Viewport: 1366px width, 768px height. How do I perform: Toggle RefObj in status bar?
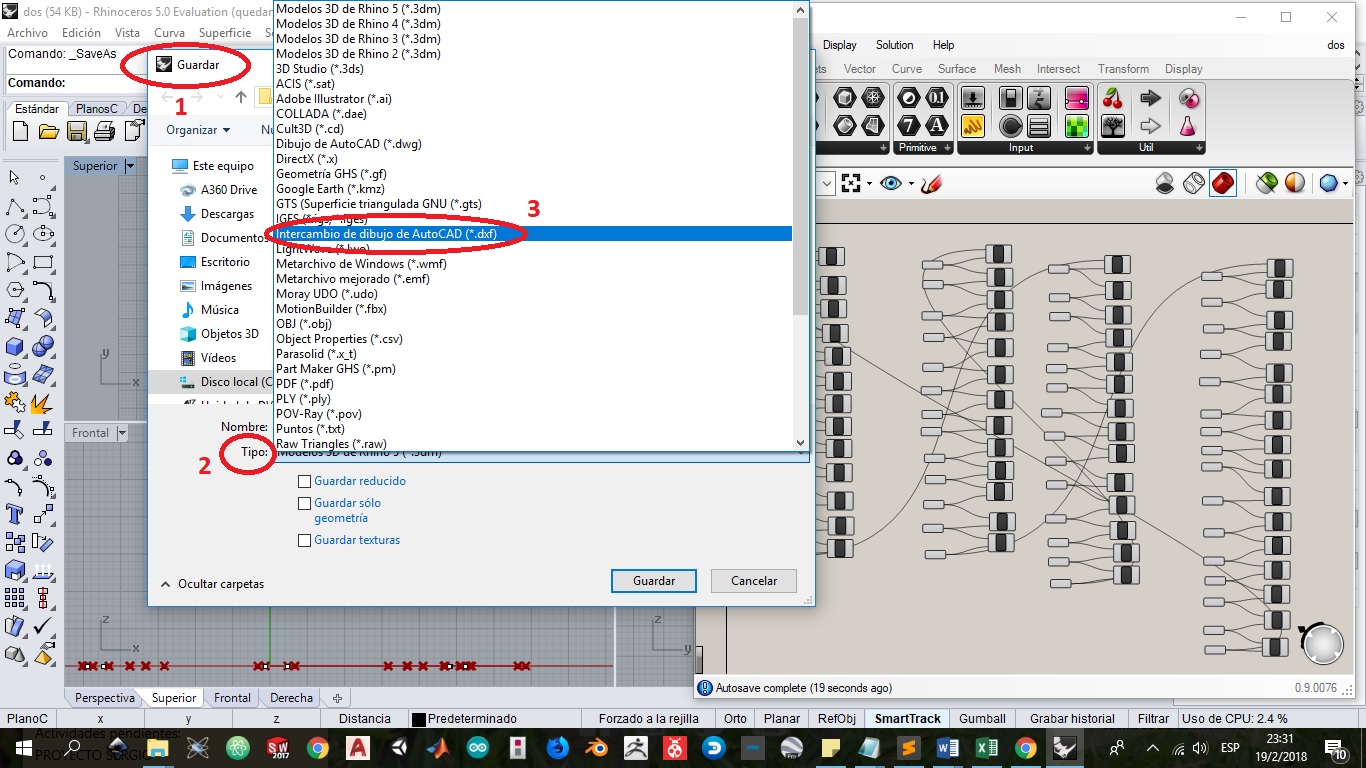pyautogui.click(x=837, y=719)
